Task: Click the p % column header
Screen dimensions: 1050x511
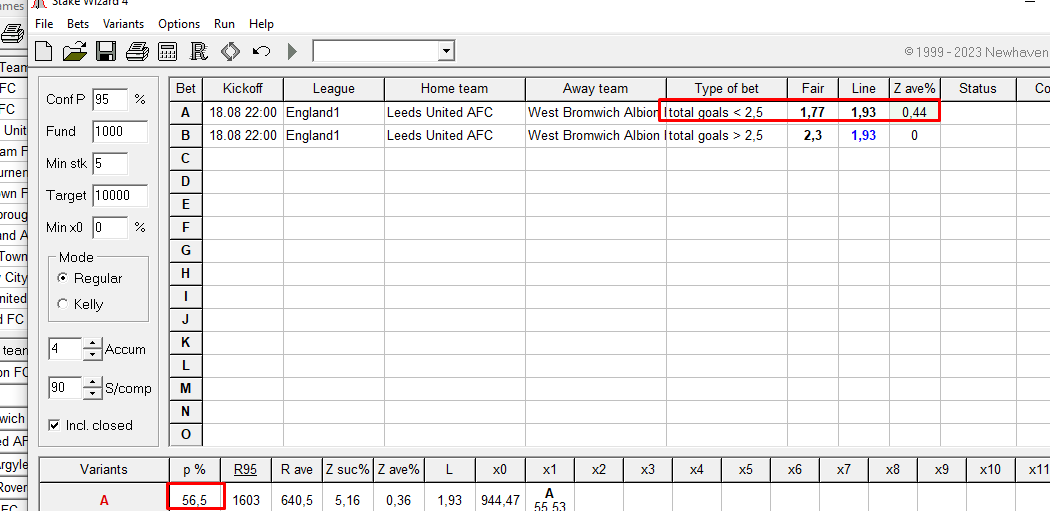Action: (195, 469)
